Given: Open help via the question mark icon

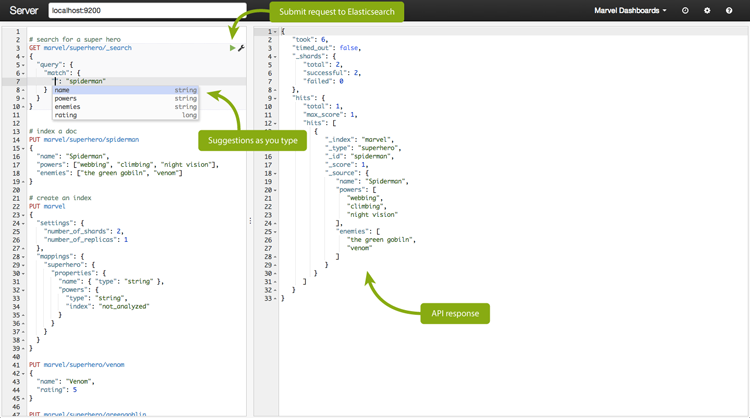Looking at the screenshot, I should (729, 11).
